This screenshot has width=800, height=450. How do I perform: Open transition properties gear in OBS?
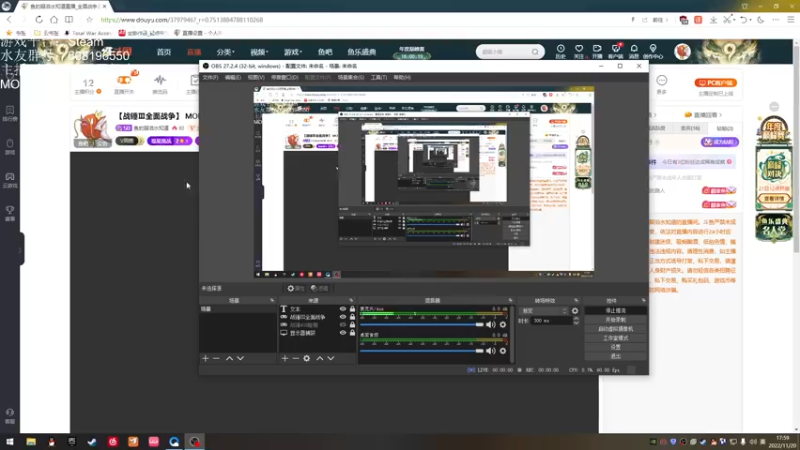[575, 311]
